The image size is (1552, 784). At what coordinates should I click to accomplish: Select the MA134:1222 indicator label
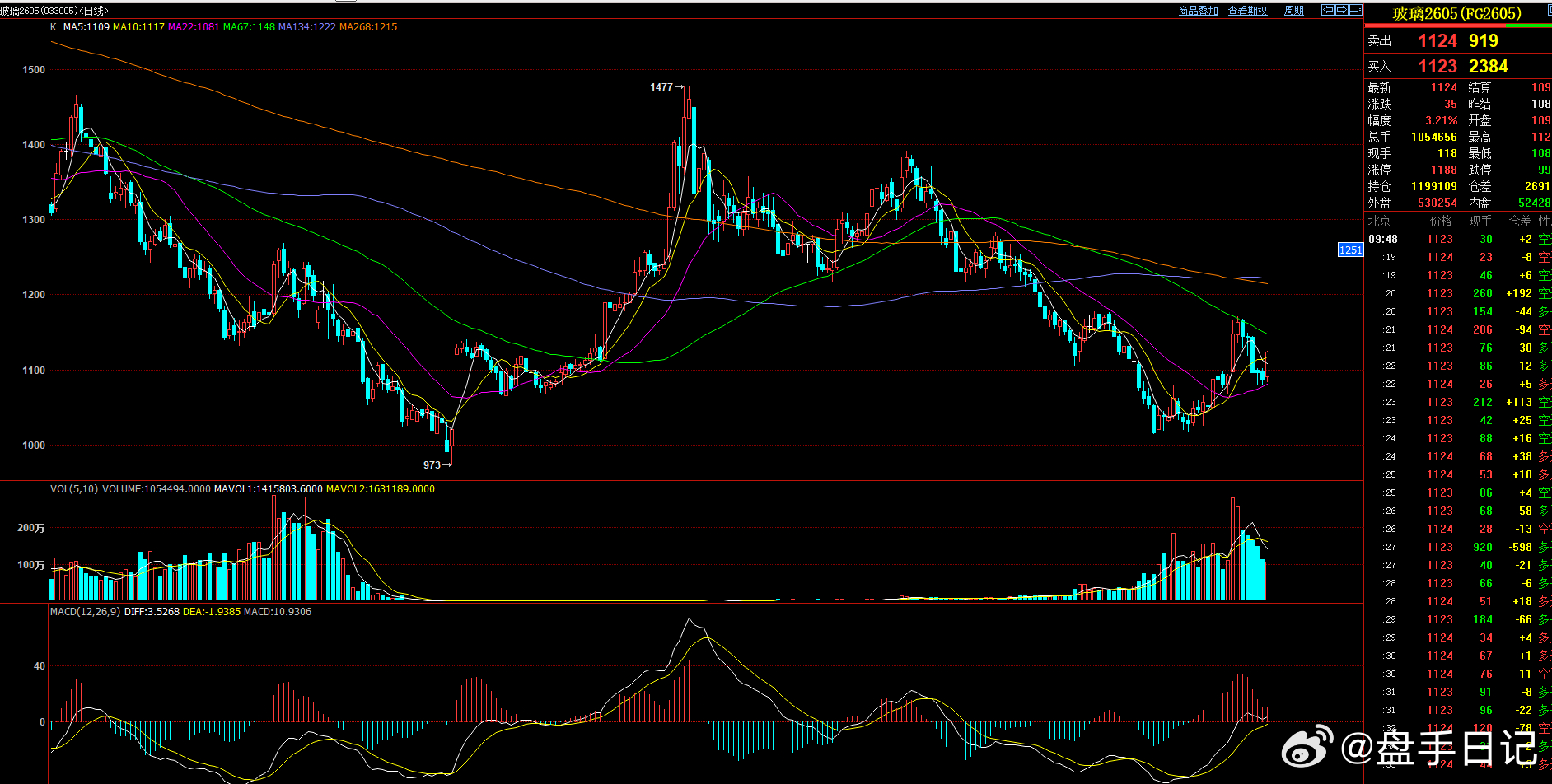click(x=307, y=27)
